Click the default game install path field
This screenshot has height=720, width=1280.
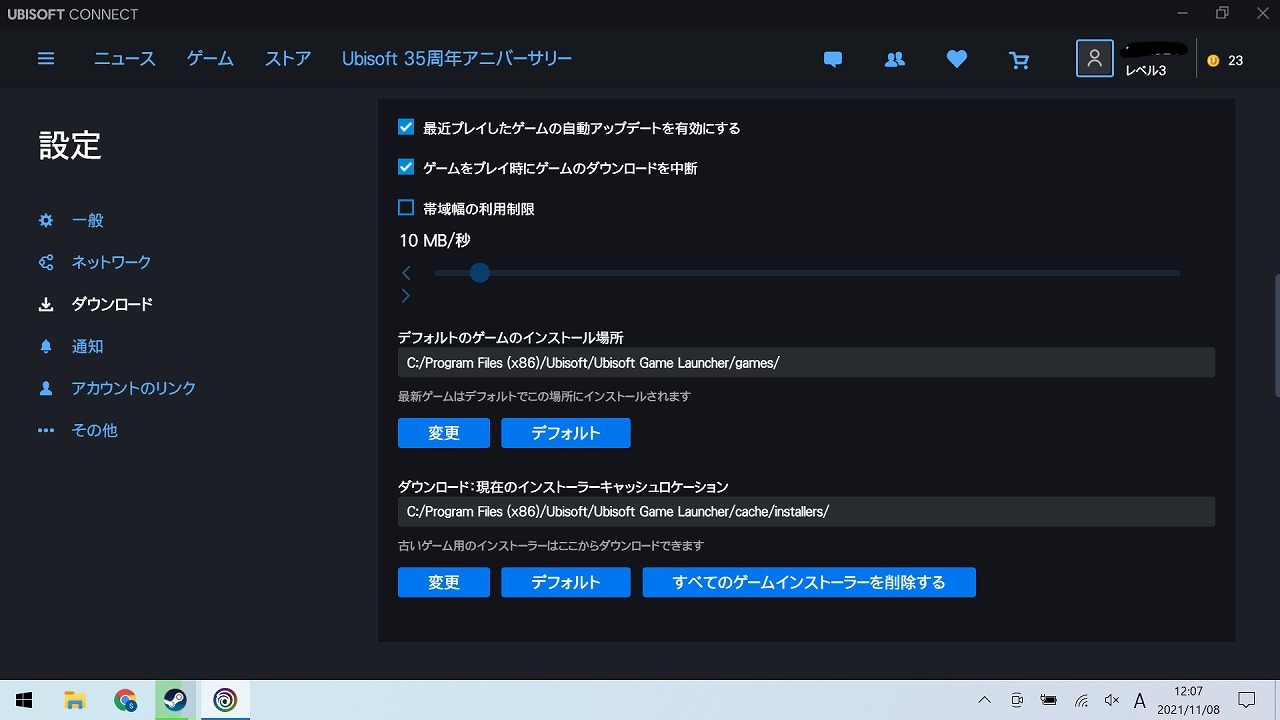pyautogui.click(x=806, y=363)
